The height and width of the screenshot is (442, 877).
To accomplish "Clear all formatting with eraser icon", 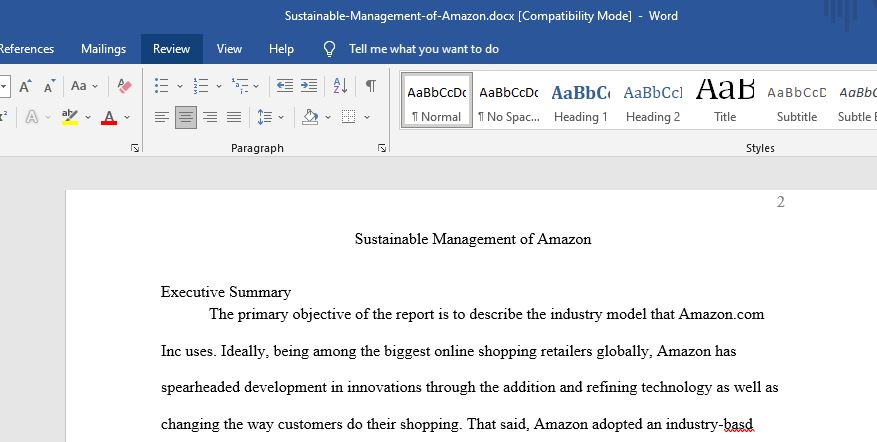I will coord(125,86).
